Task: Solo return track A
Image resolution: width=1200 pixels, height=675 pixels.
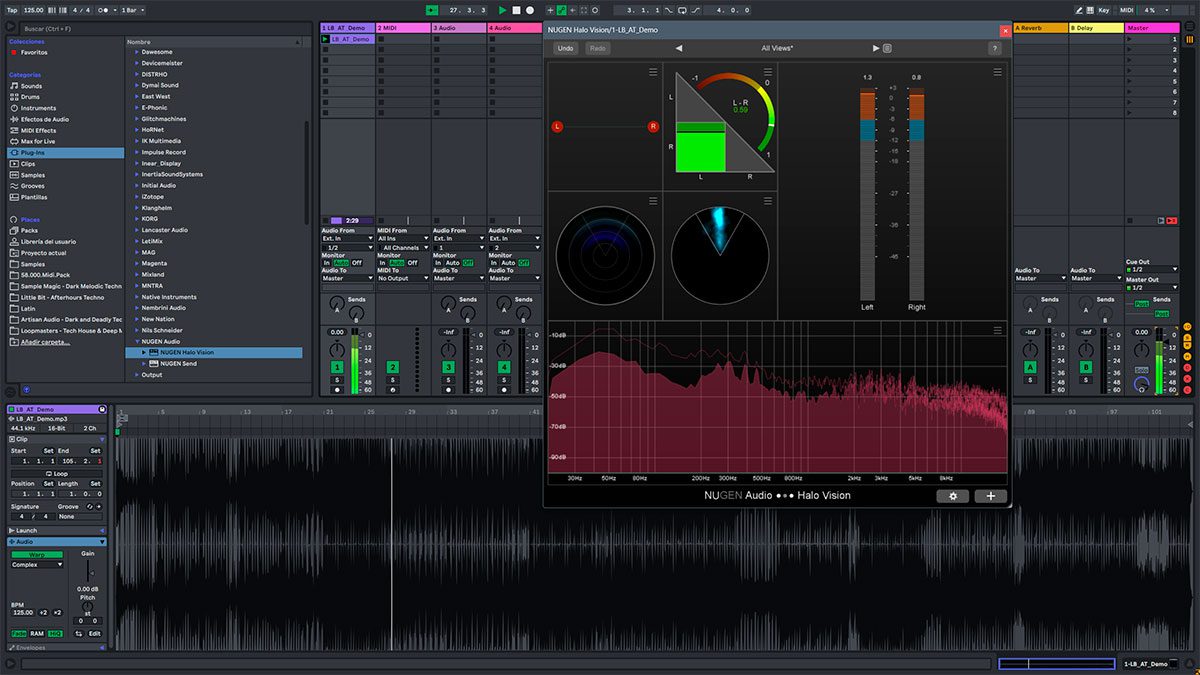Action: tap(1030, 381)
